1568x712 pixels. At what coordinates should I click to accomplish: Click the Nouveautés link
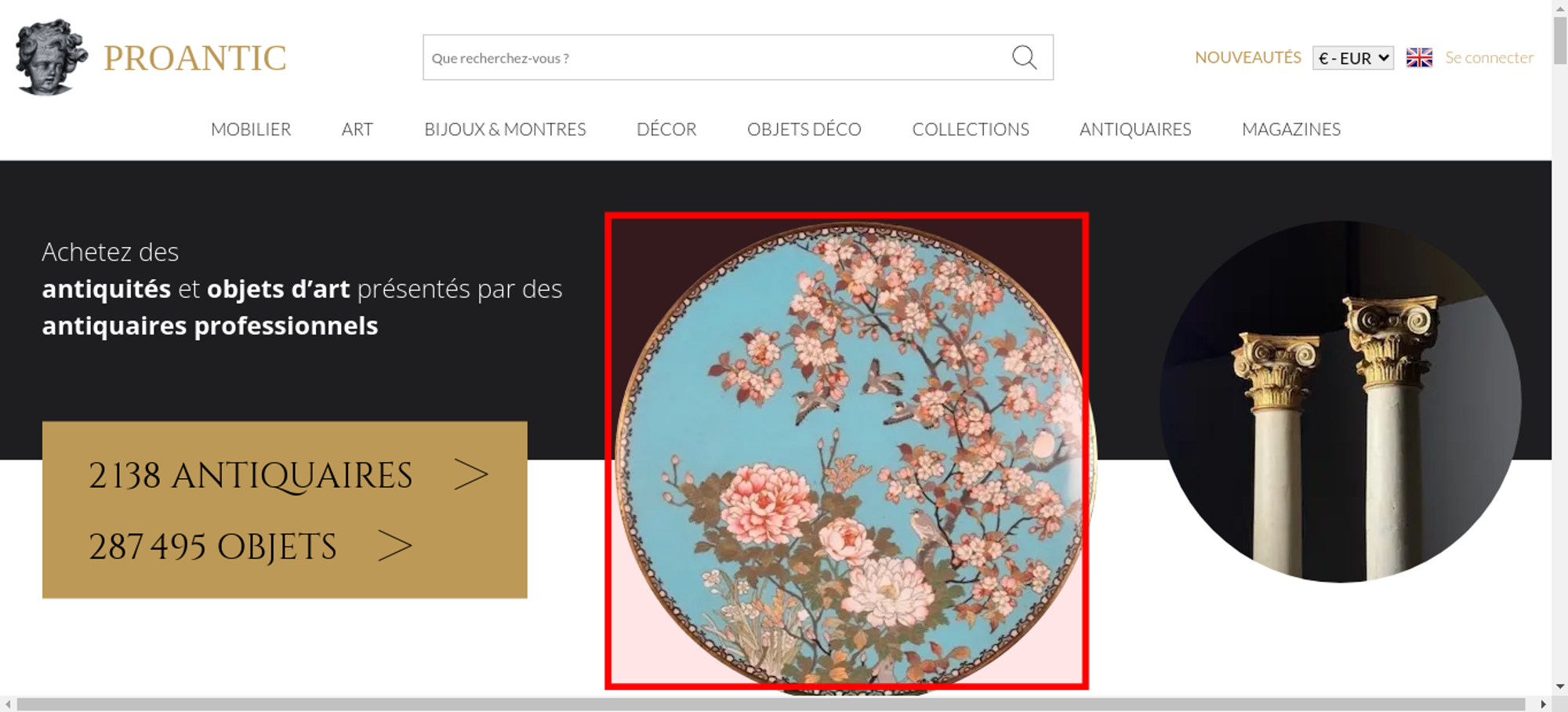tap(1247, 57)
